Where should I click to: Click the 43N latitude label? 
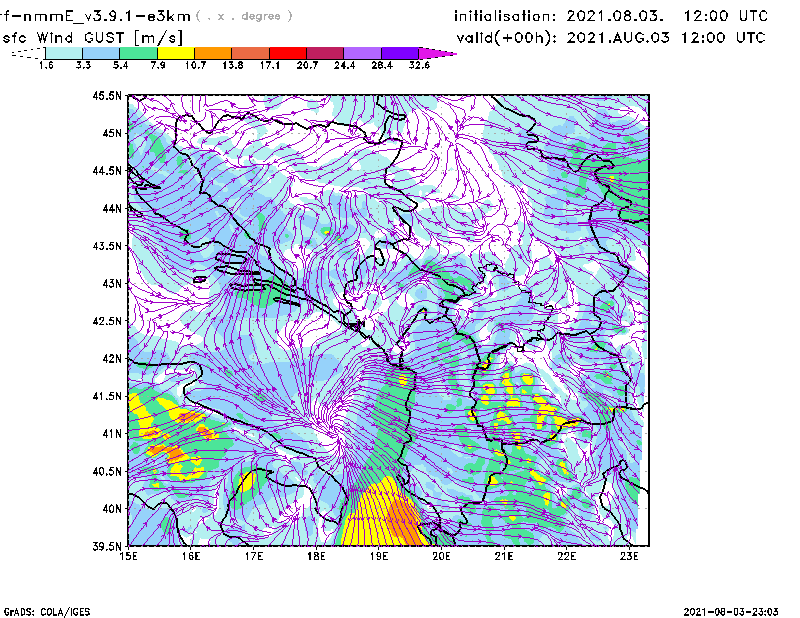click(112, 283)
